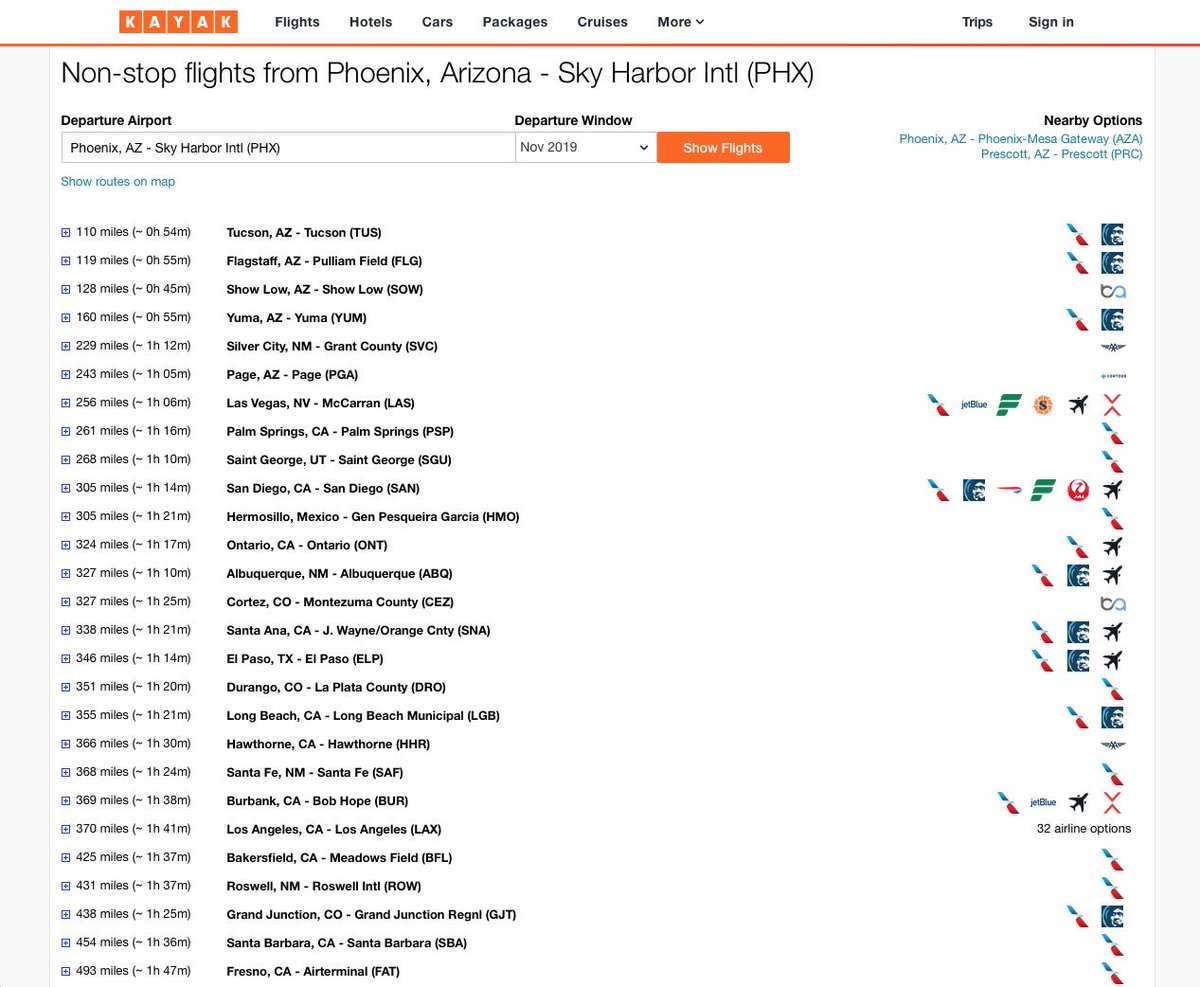The image size is (1200, 987).
Task: Click Frontier logo in San Diego row
Action: (x=1043, y=490)
